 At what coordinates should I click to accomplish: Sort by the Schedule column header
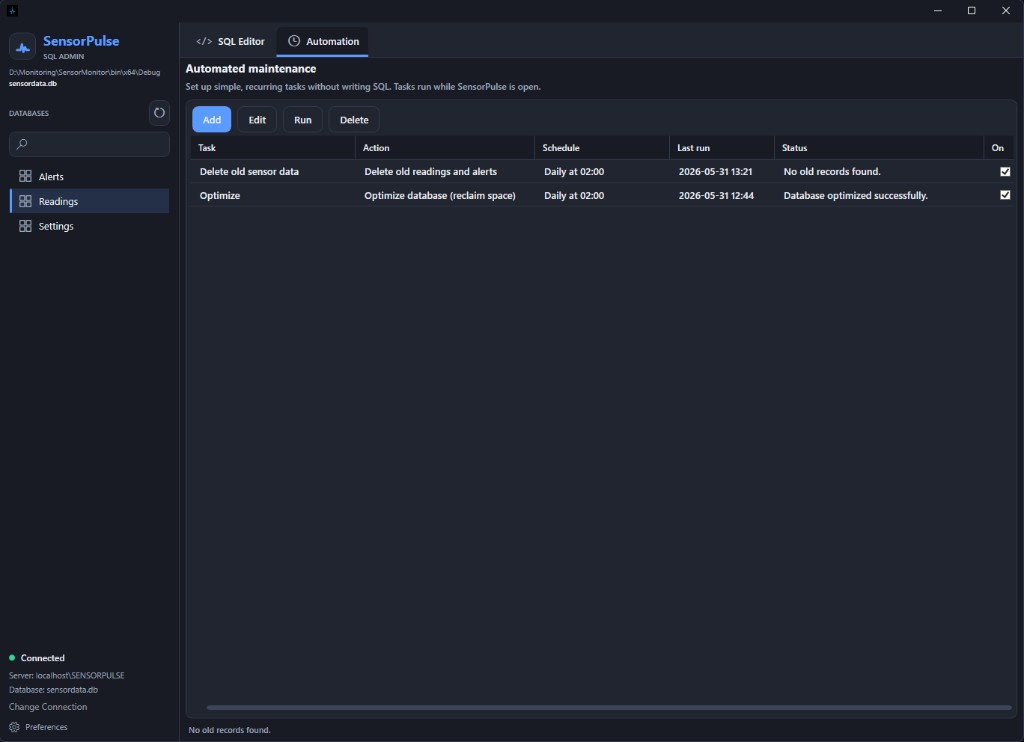(x=602, y=148)
